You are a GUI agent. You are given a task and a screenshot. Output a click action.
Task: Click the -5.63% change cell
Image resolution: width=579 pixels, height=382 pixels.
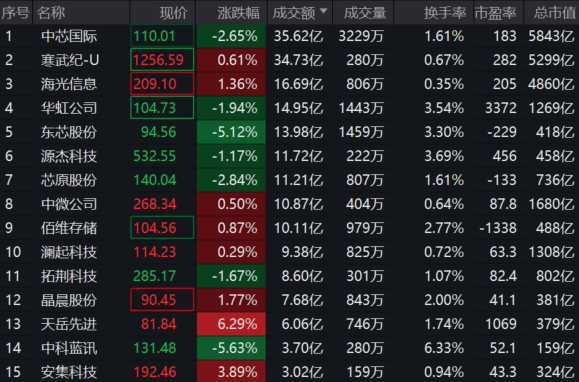pyautogui.click(x=231, y=348)
